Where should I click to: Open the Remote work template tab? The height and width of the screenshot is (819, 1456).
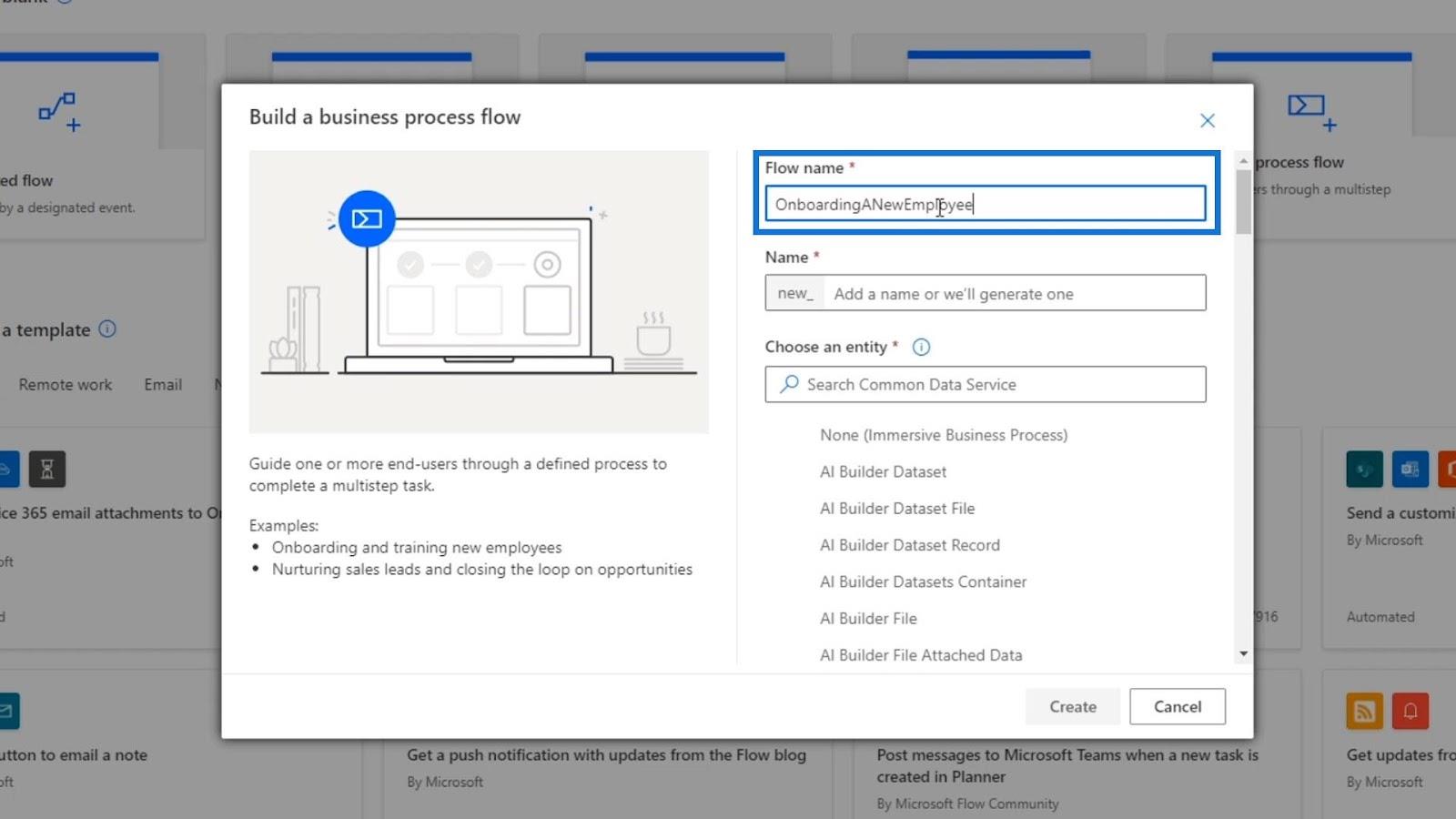[66, 385]
